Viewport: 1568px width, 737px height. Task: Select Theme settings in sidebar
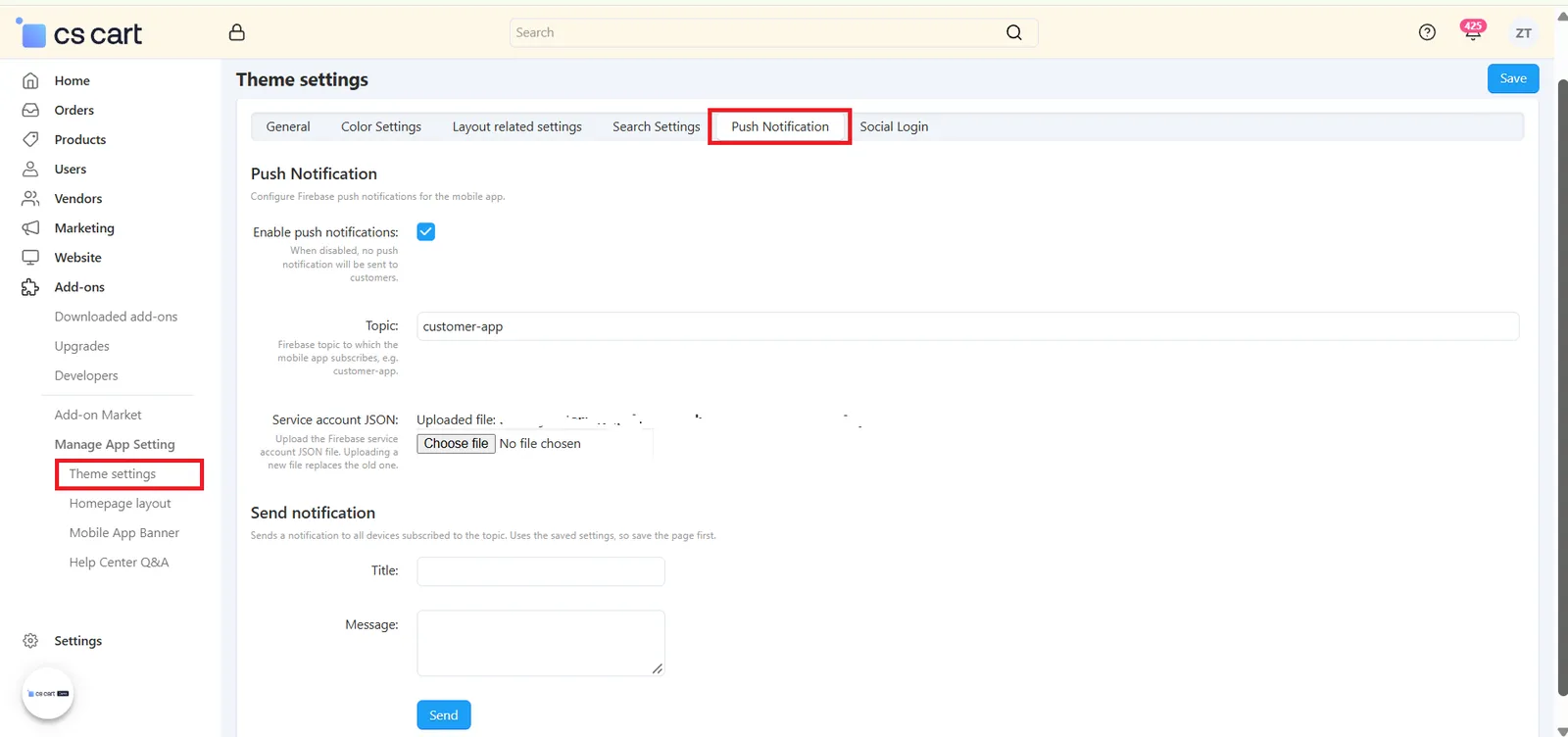113,473
